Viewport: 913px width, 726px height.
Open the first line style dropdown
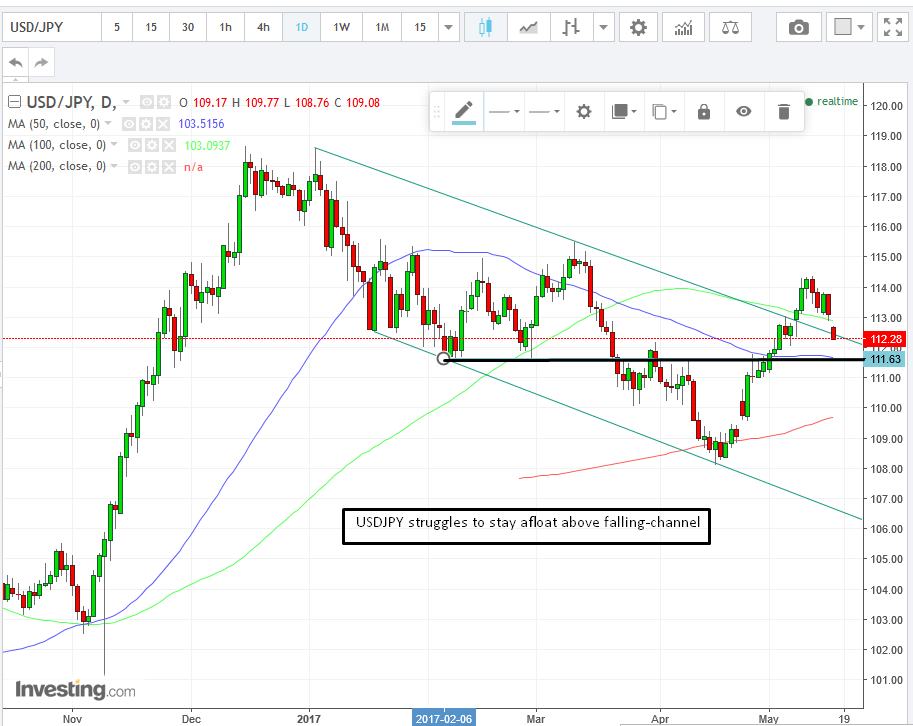[x=504, y=111]
